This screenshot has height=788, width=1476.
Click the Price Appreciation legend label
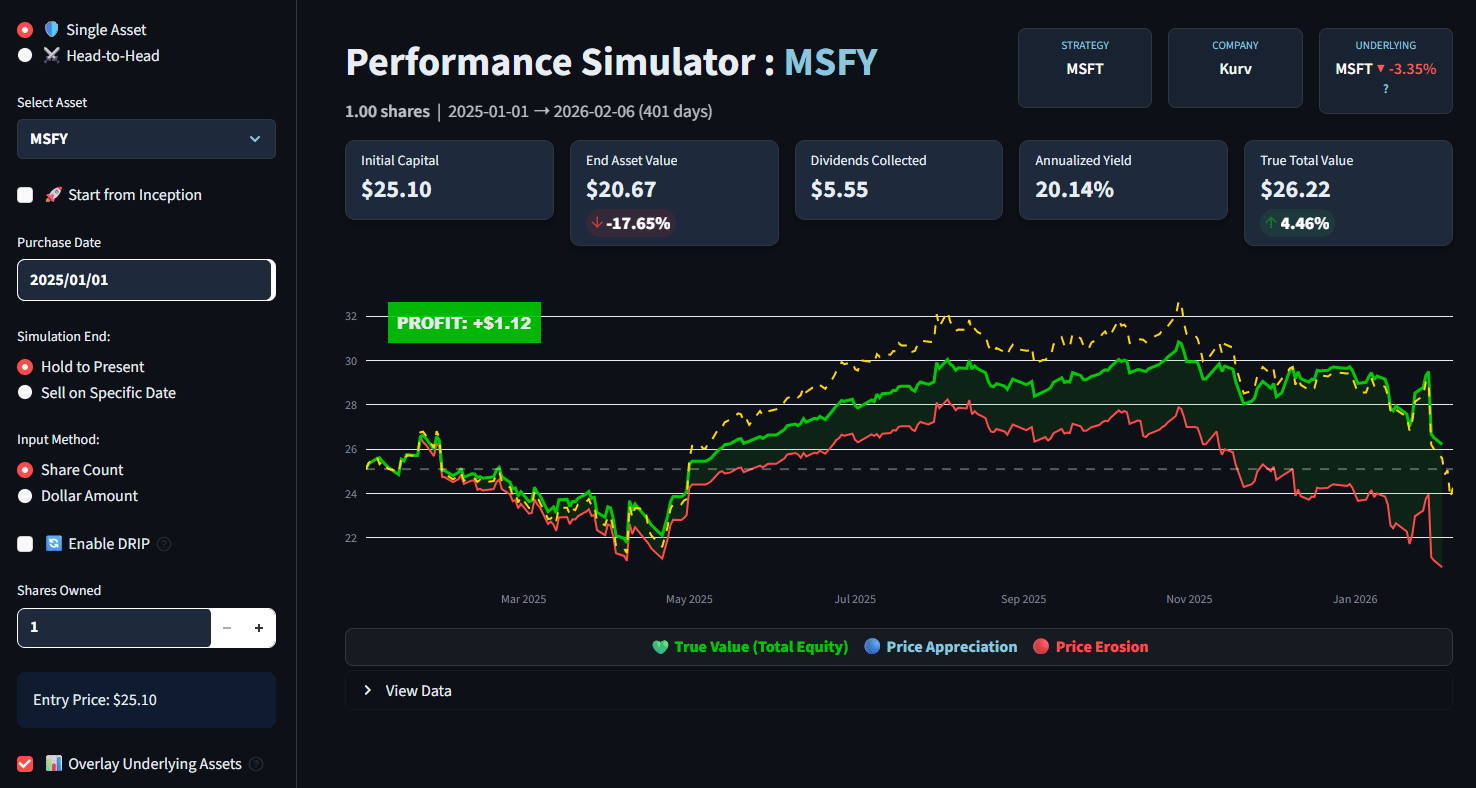951,647
